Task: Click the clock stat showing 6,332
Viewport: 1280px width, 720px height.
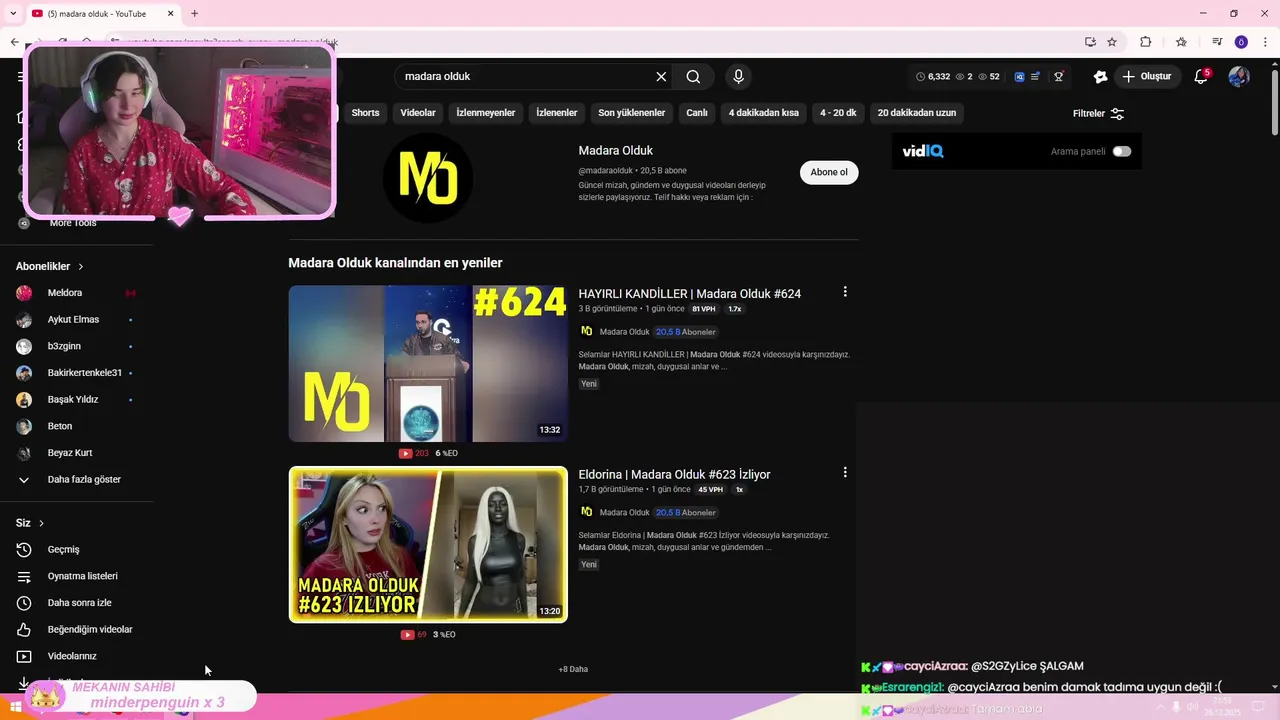Action: click(933, 77)
